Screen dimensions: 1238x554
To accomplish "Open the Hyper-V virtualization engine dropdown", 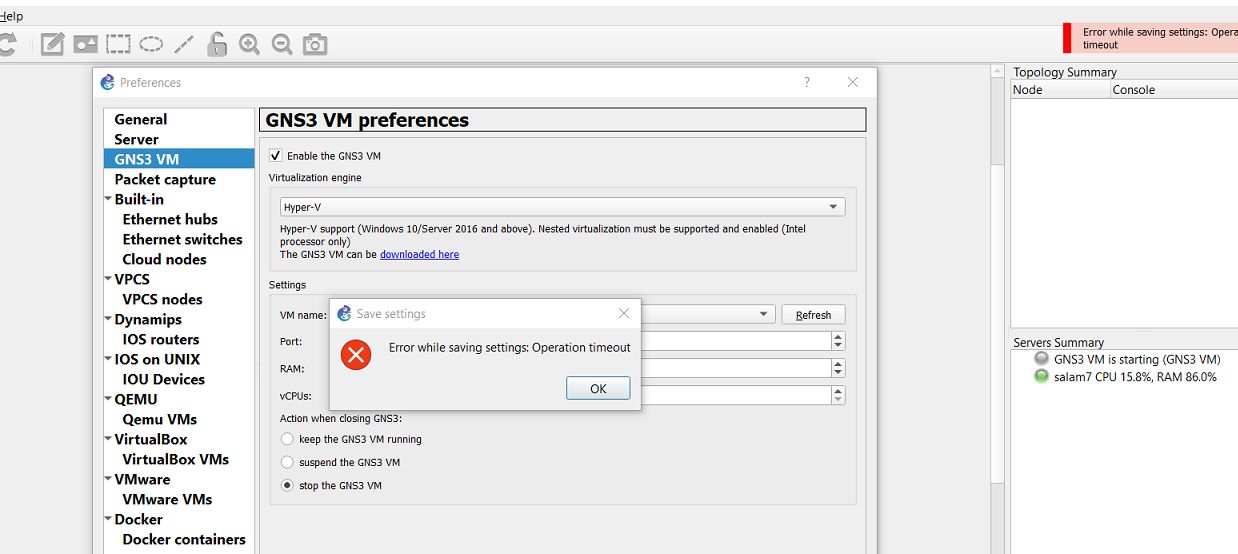I will (x=562, y=207).
